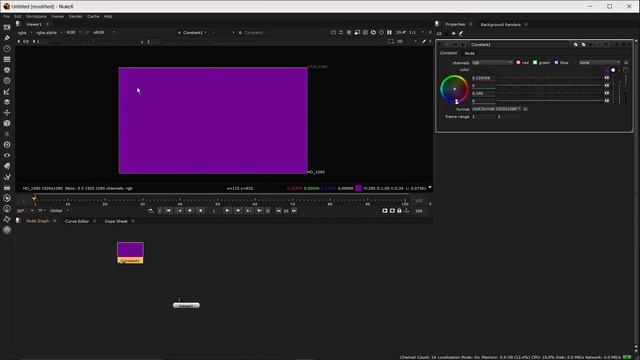The width and height of the screenshot is (640, 360).
Task: Open the Channel nodes toolbar icon
Action: [x=7, y=59]
